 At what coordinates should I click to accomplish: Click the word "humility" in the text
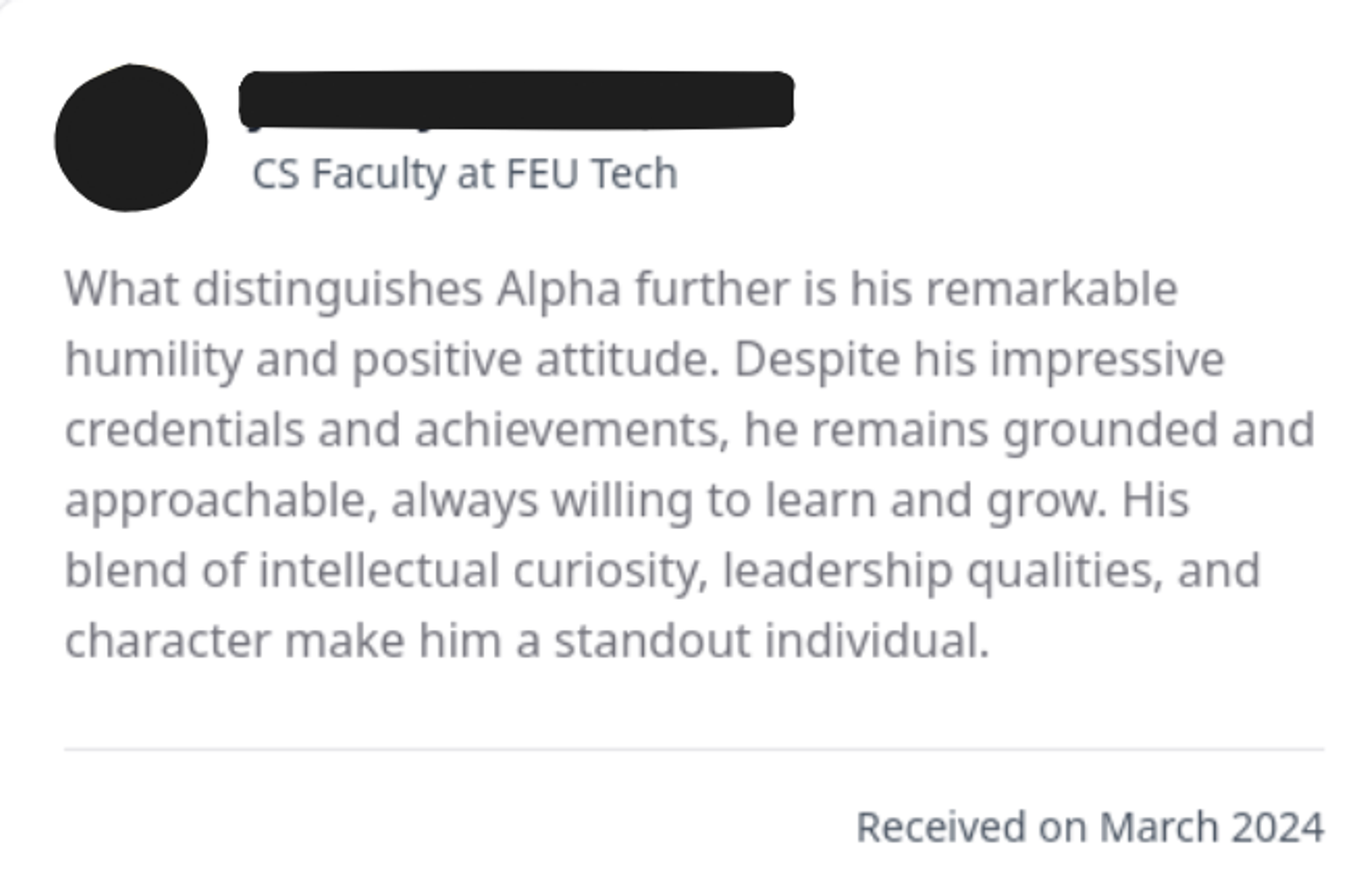(x=153, y=360)
